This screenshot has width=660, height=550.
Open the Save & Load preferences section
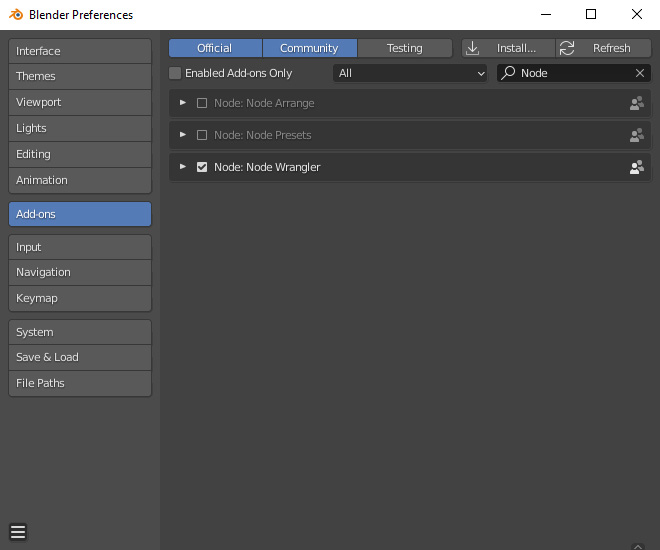(x=80, y=358)
